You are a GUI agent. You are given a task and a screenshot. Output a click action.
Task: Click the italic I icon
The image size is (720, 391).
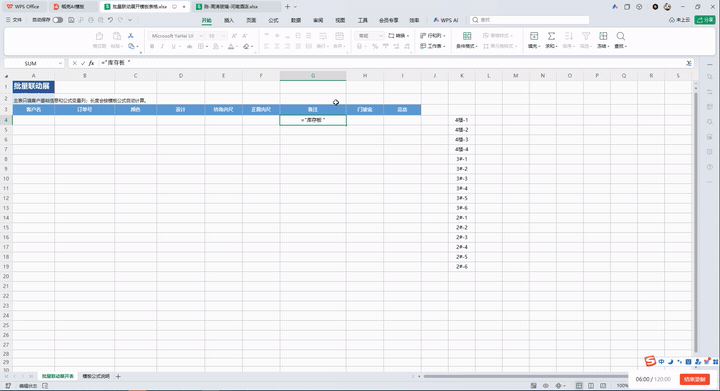click(162, 46)
